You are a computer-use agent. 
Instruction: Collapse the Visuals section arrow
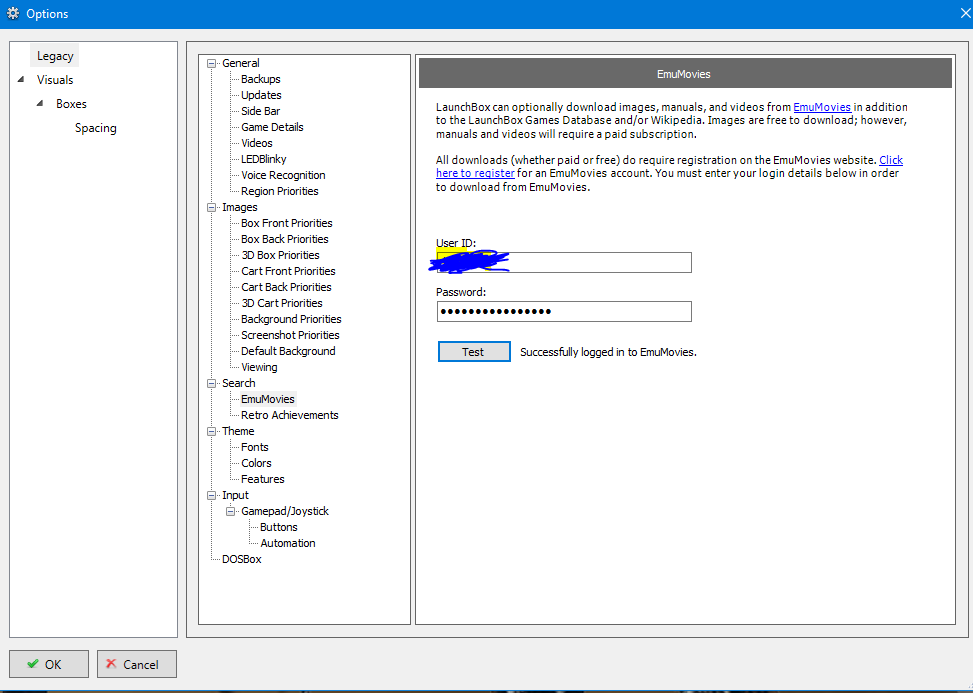(21, 79)
